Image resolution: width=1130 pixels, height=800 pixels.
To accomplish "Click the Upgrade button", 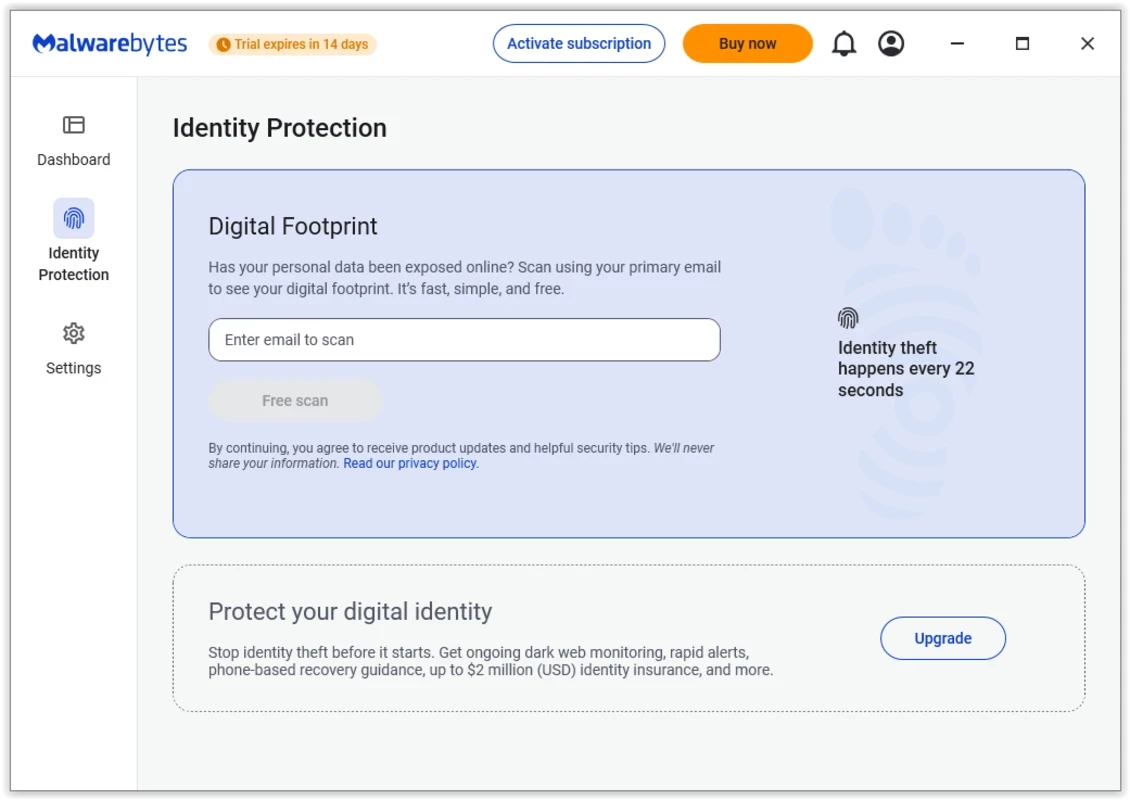I will [942, 638].
